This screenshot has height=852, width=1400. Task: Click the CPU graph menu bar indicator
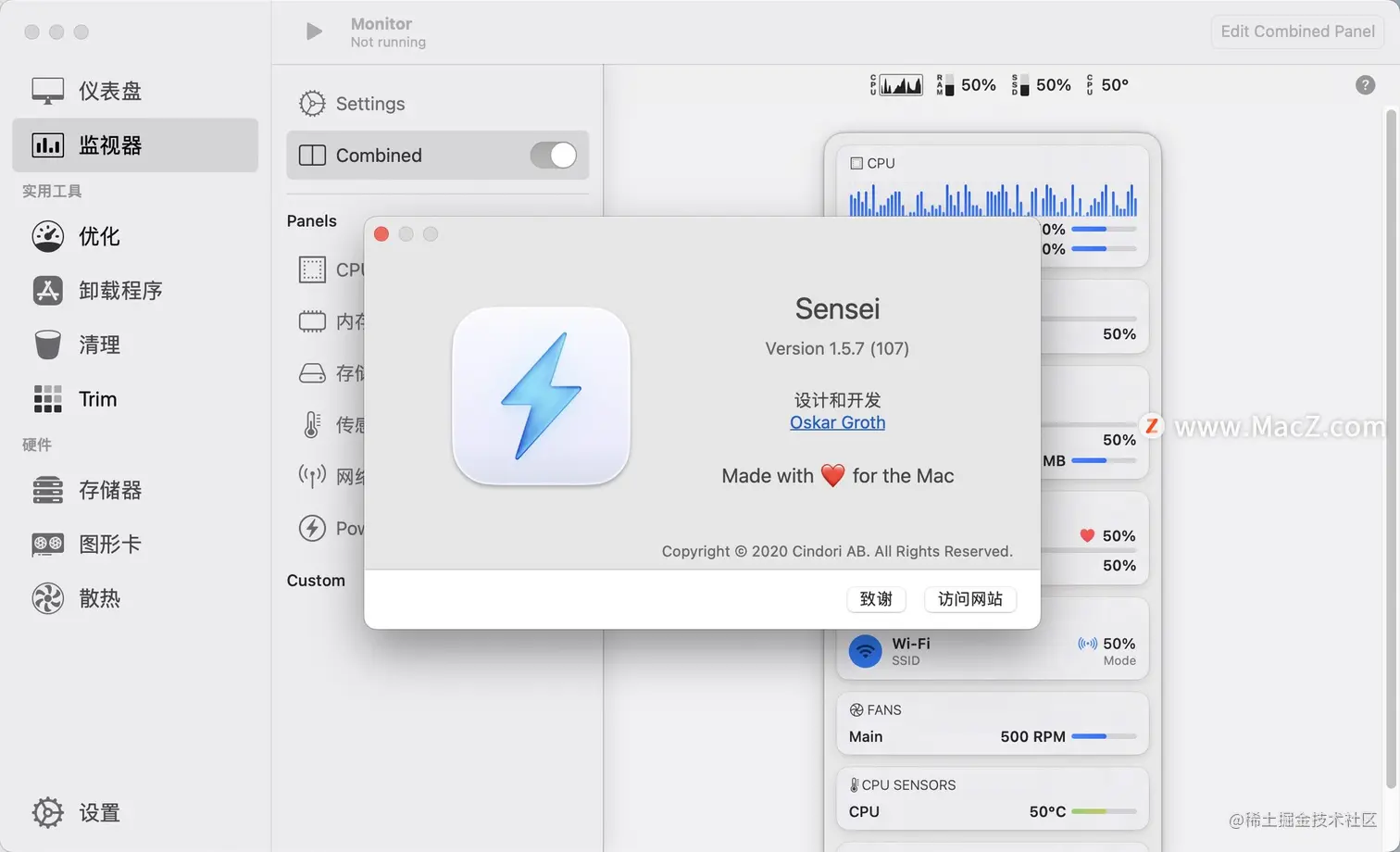(896, 85)
